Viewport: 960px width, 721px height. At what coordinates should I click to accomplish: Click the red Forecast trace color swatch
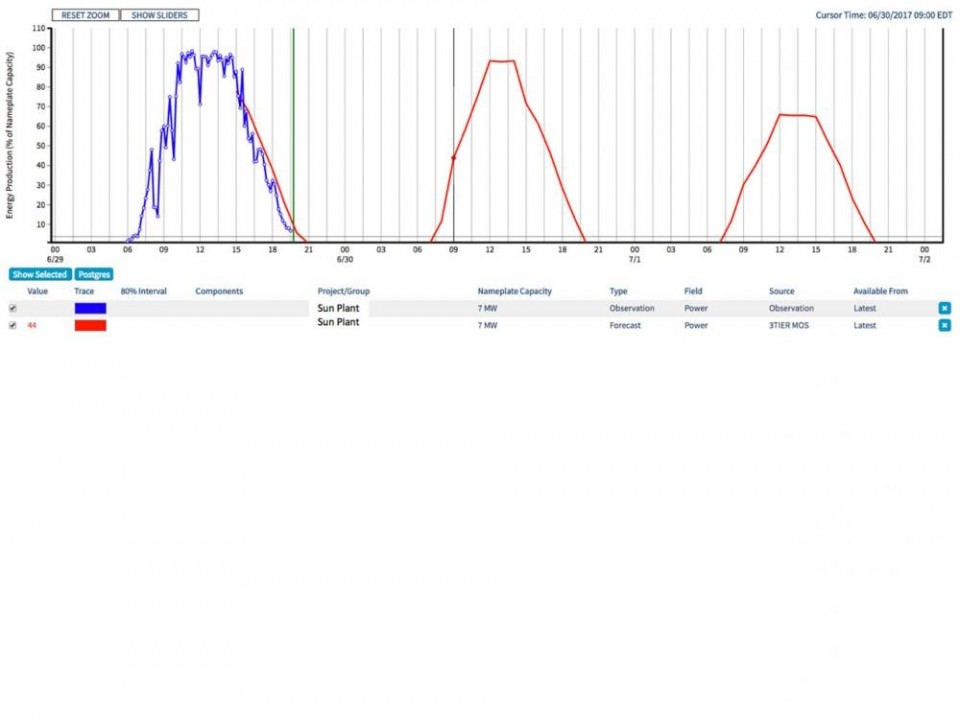pos(90,325)
